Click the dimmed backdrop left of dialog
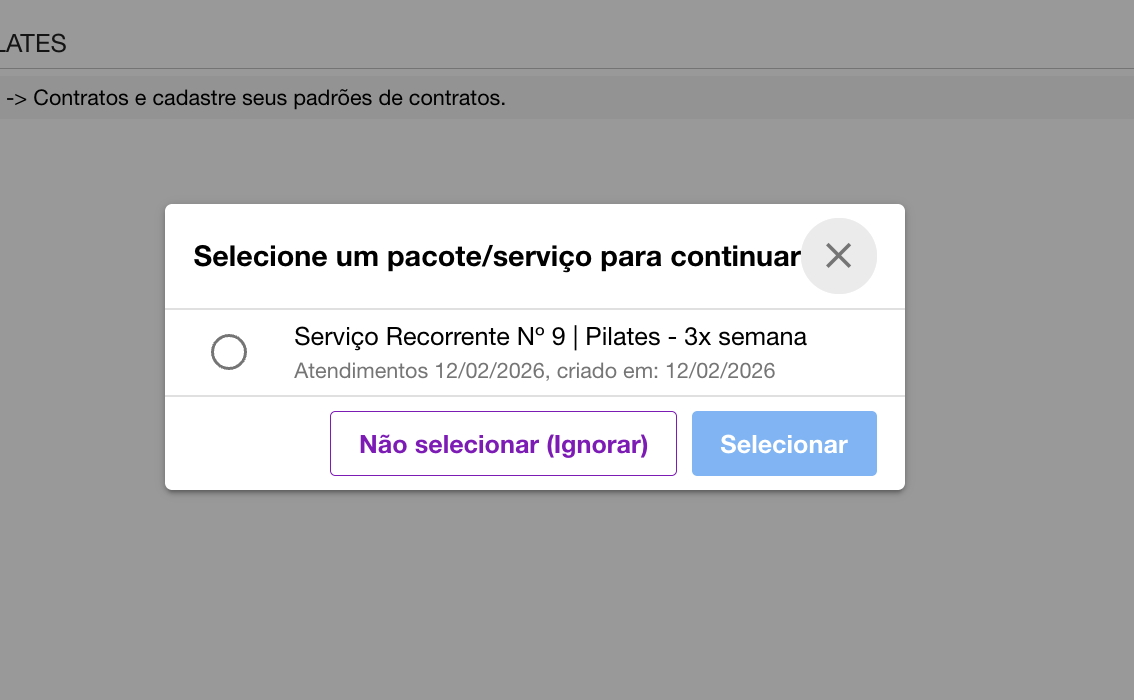 tap(80, 350)
